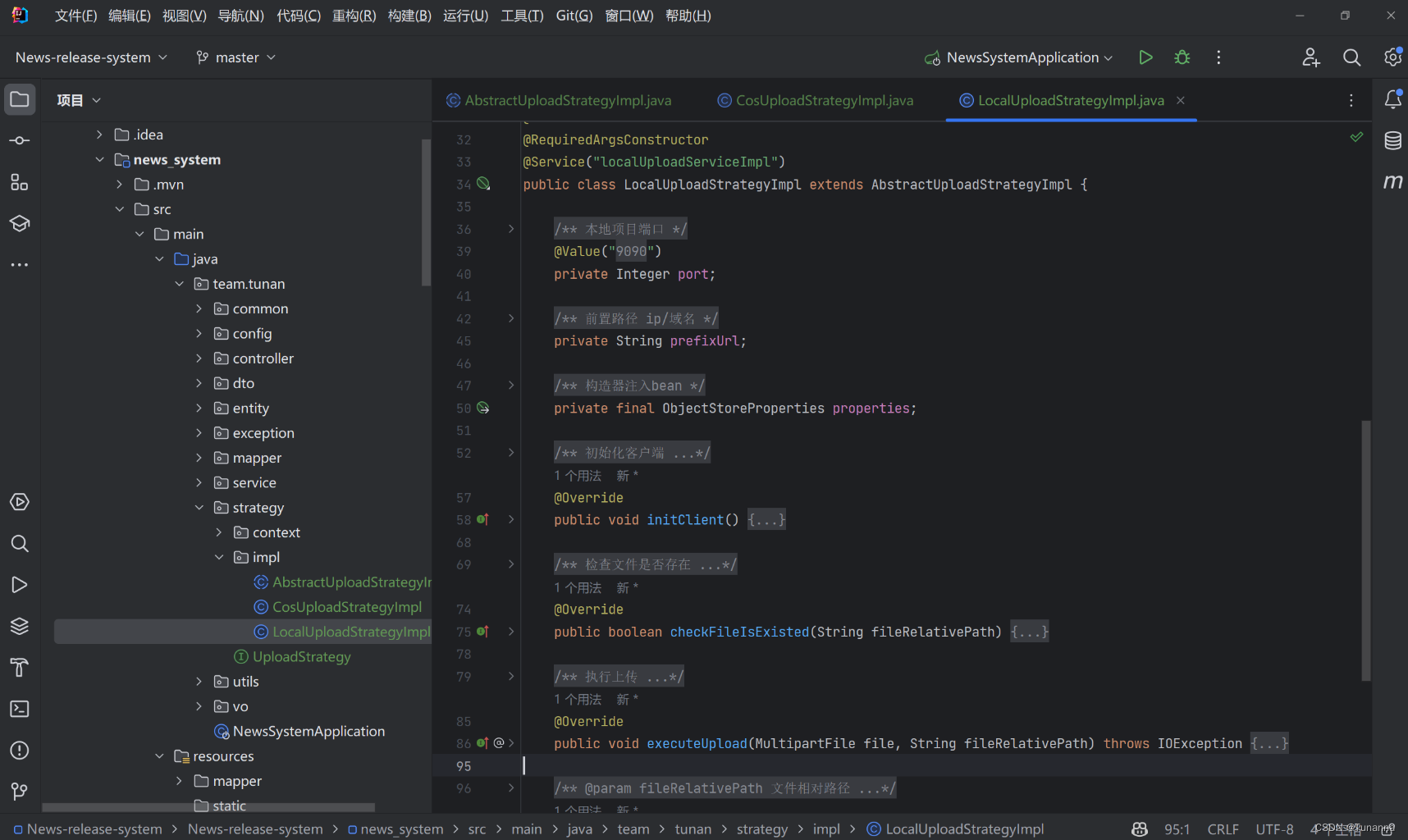
Task: Show notifications via the bell icon
Action: point(1392,99)
